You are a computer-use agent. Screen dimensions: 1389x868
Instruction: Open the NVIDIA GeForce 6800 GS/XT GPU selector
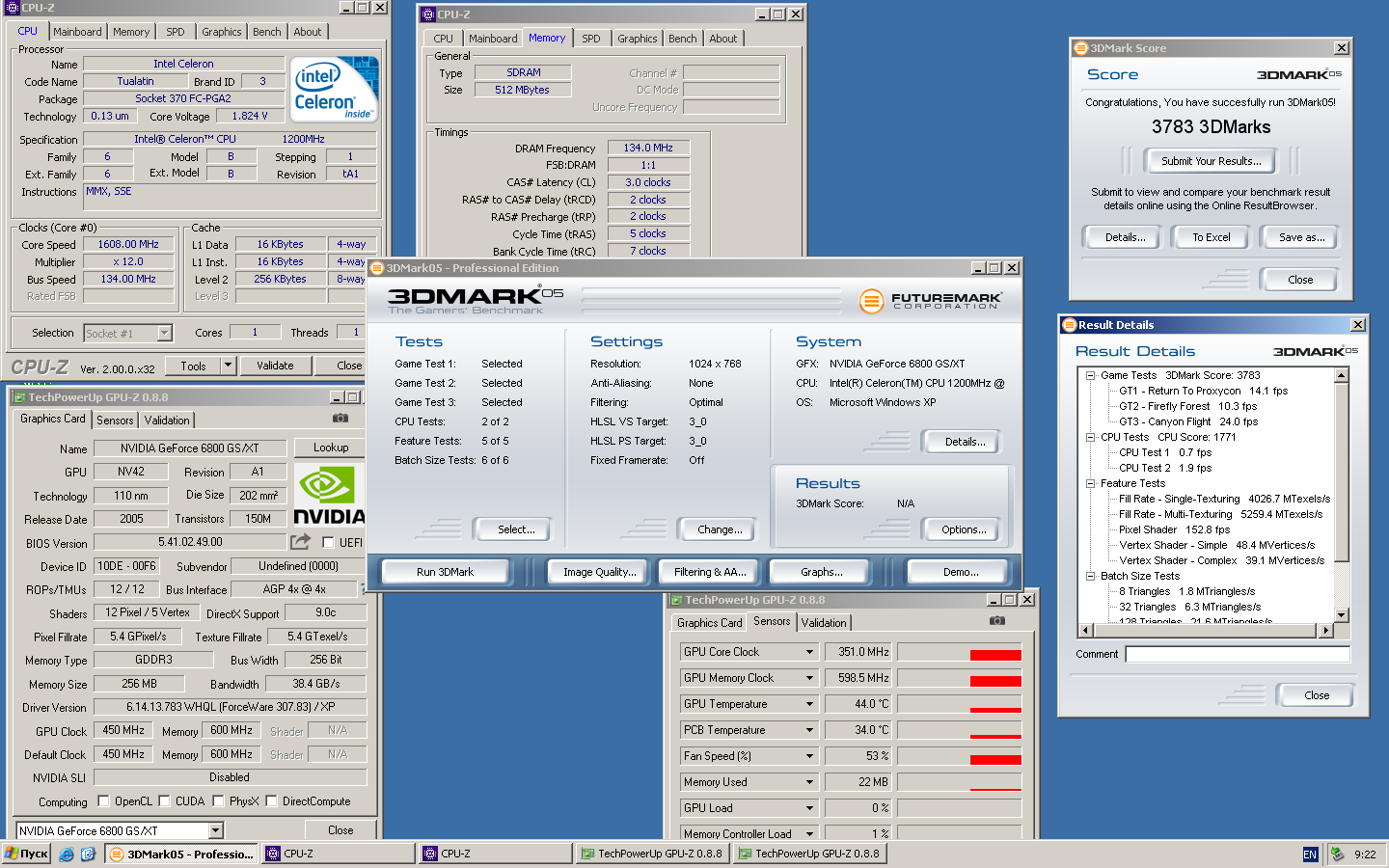click(x=216, y=830)
